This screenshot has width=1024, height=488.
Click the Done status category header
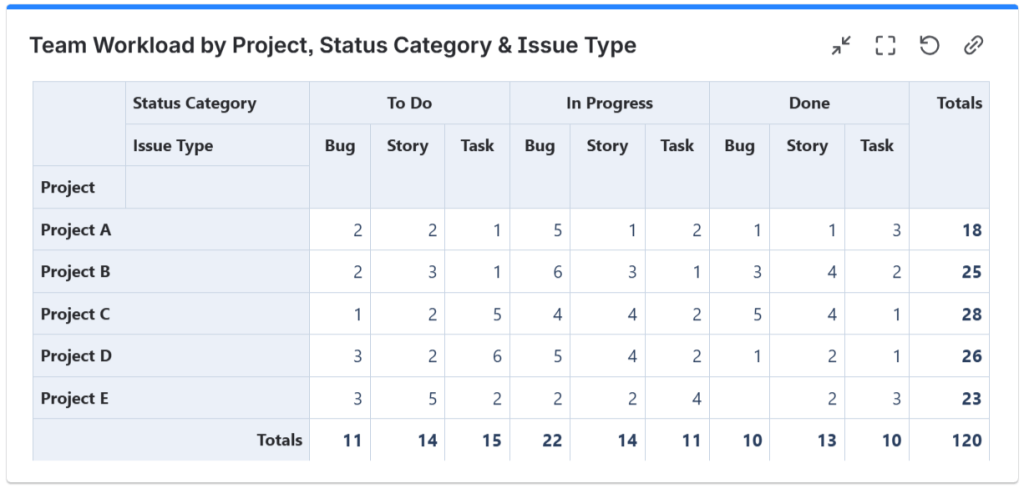click(809, 103)
